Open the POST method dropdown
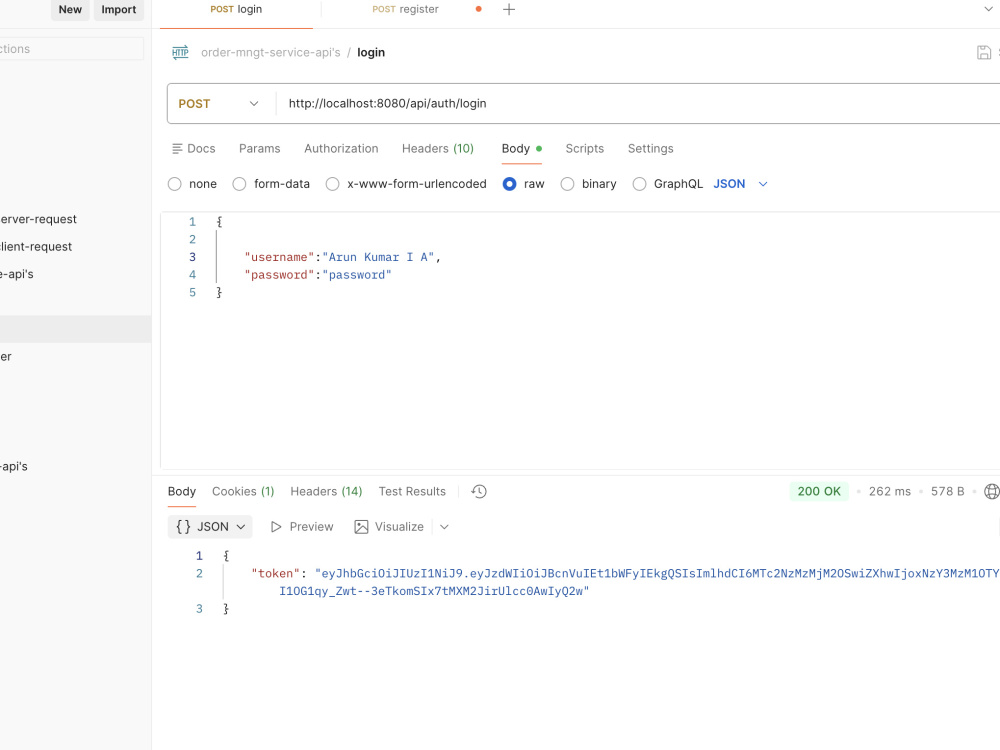 click(221, 103)
